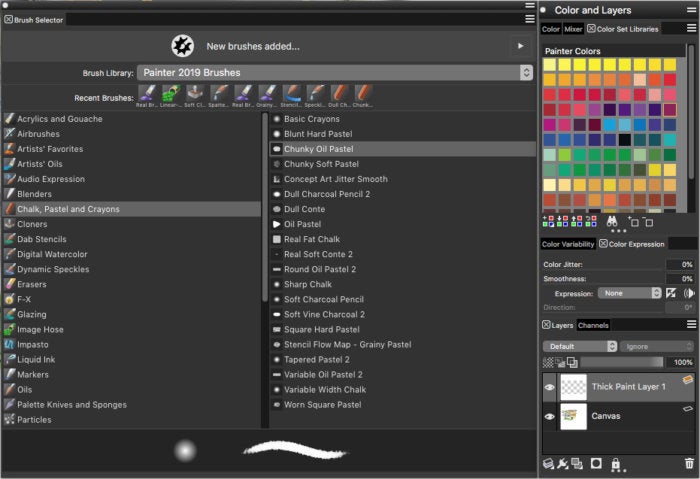
Task: Switch to the Channels tab
Action: (593, 325)
